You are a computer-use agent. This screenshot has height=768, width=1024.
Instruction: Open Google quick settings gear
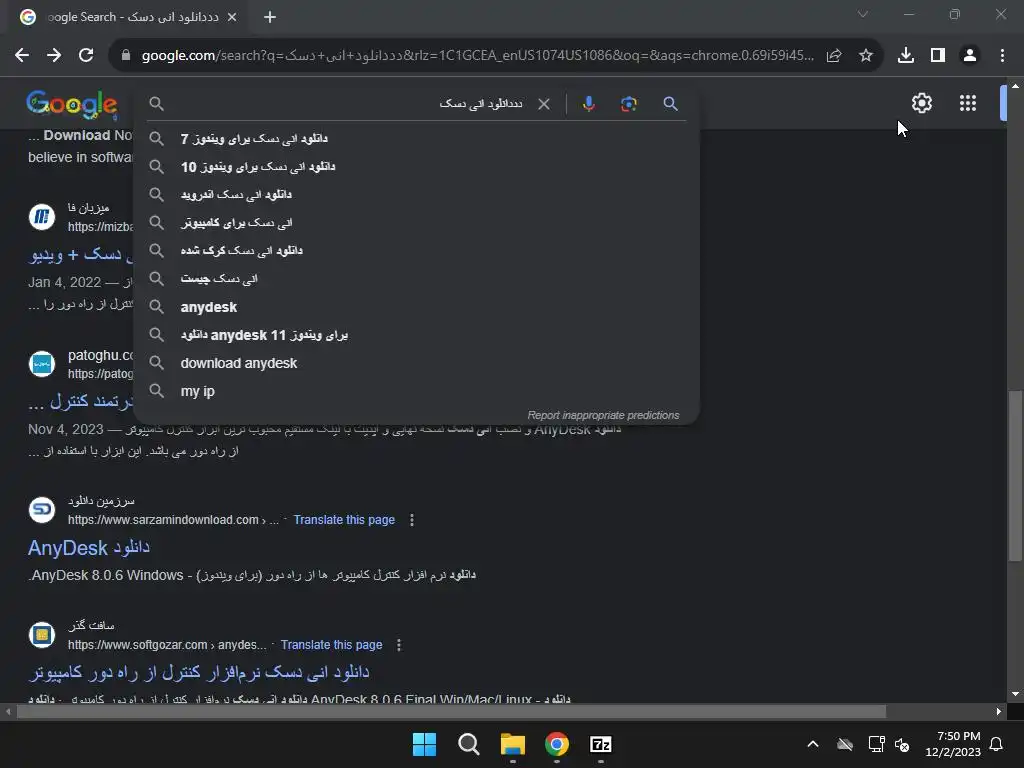tap(921, 103)
